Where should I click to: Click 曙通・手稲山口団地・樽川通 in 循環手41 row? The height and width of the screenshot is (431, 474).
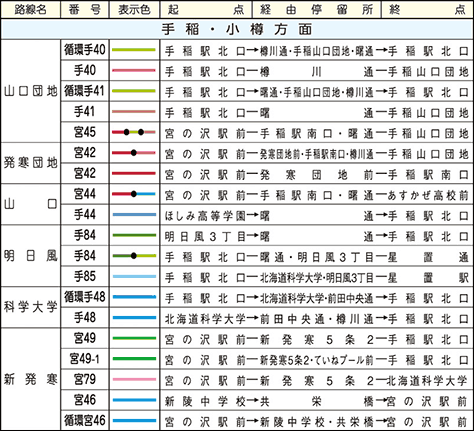click(317, 92)
